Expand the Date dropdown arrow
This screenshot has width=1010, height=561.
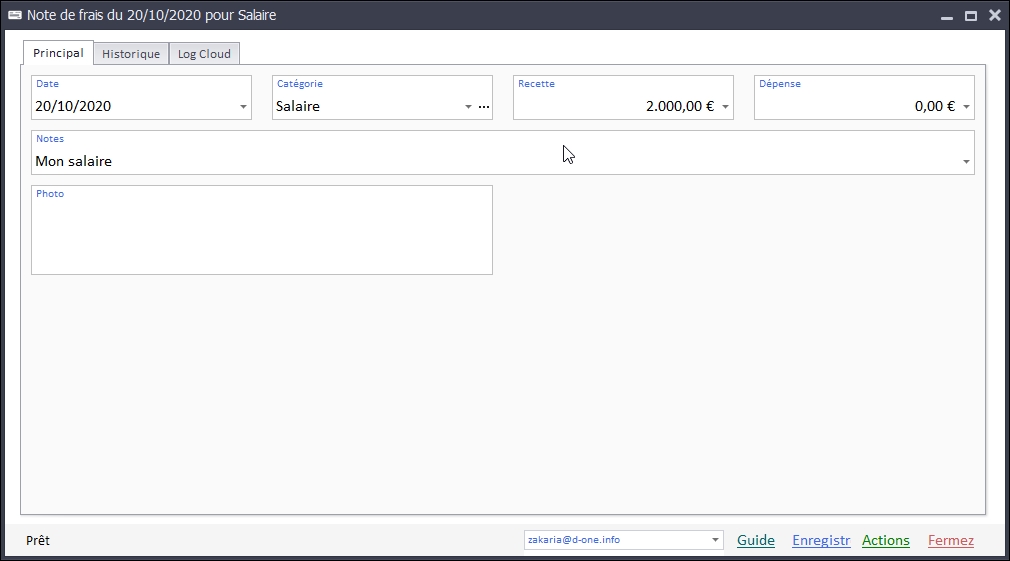tap(243, 107)
